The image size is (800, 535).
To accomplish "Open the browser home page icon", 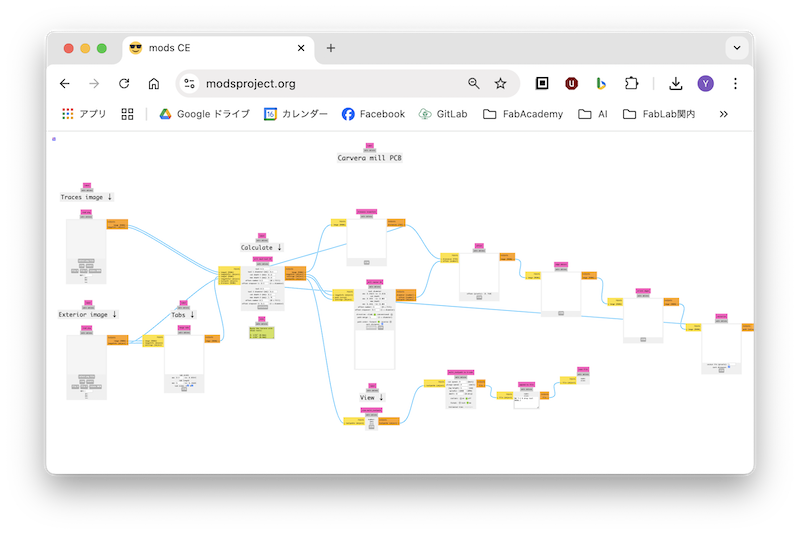I will 154,84.
